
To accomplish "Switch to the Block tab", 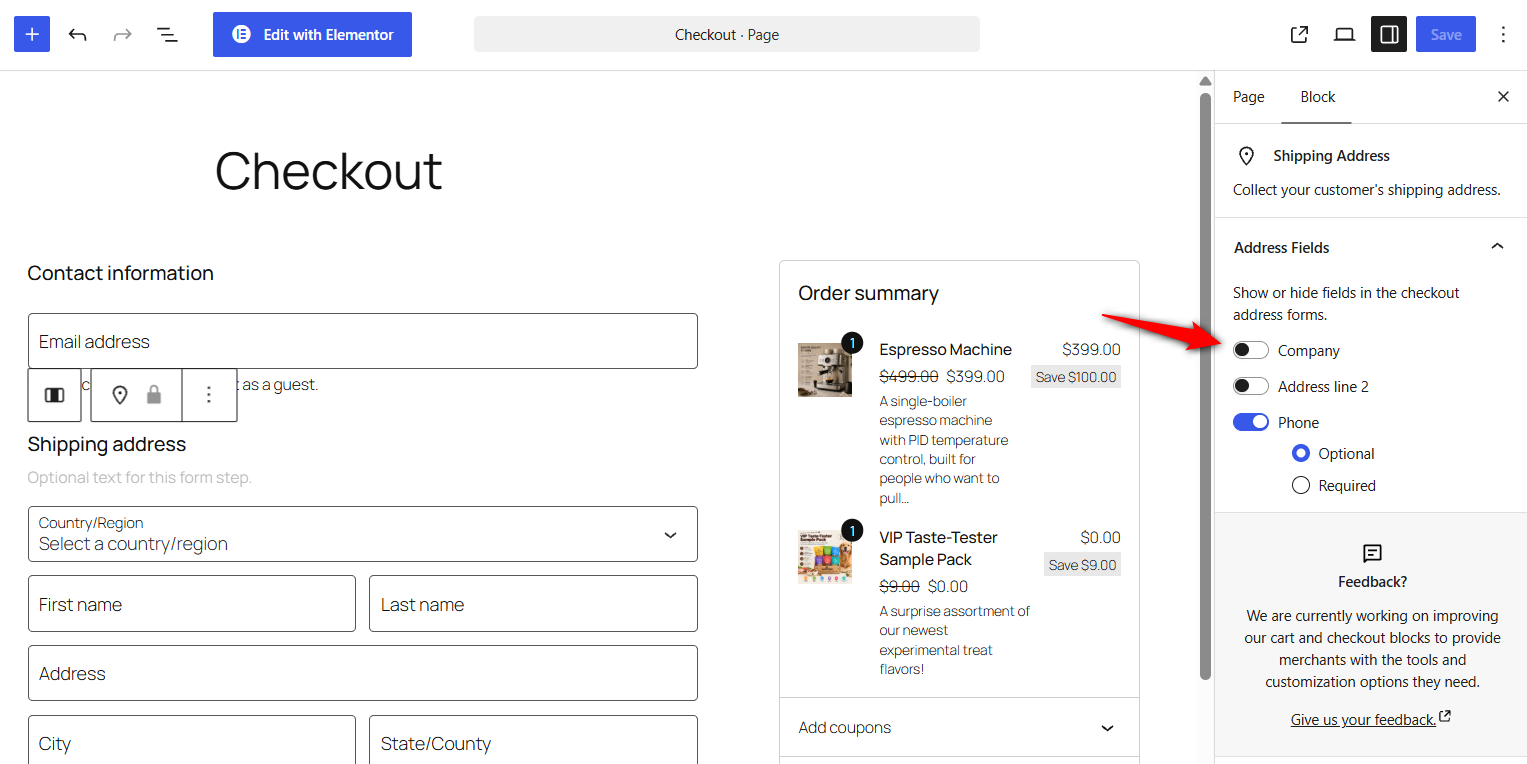I will click(1317, 97).
